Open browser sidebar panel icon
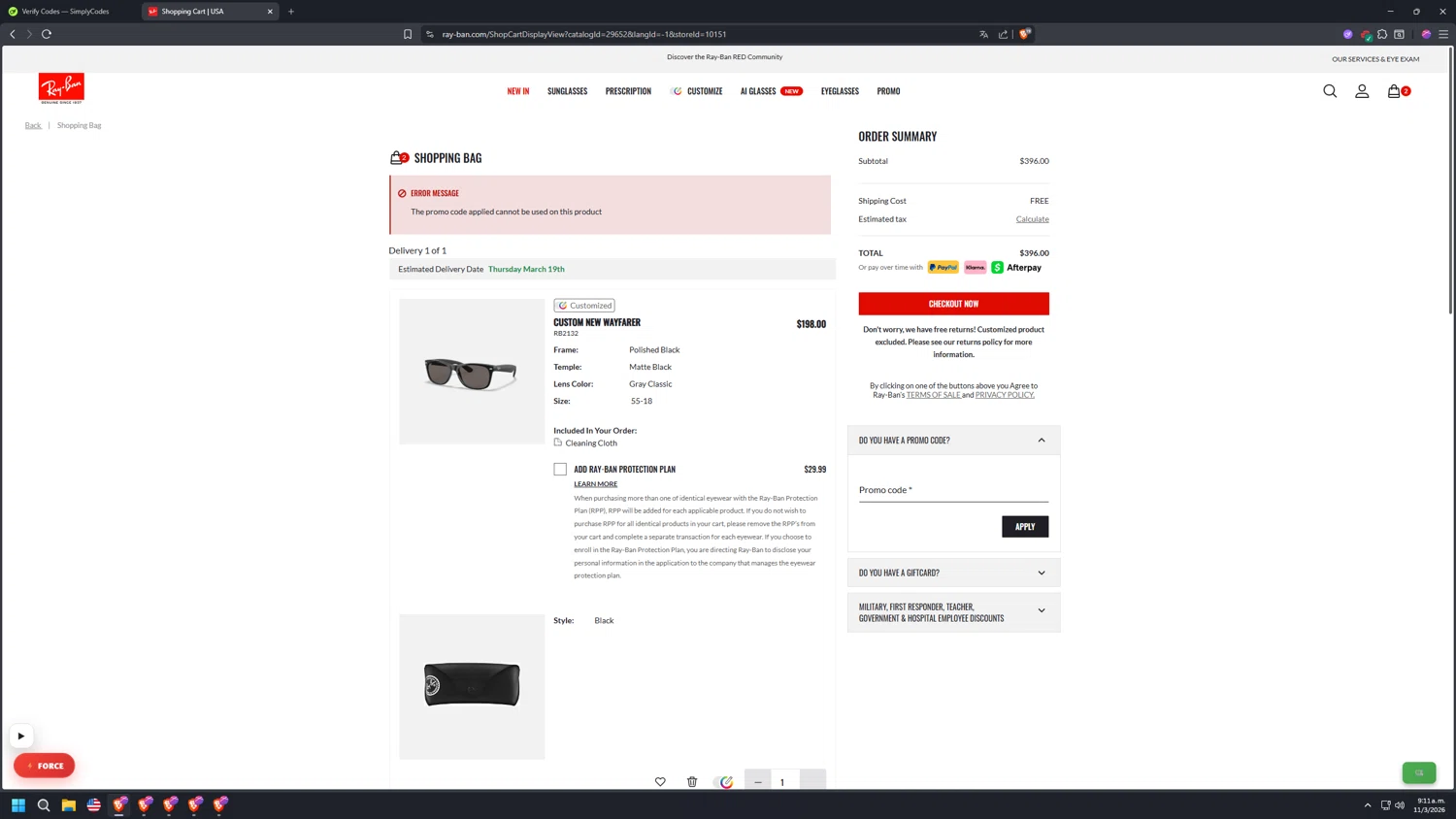1456x819 pixels. tap(1400, 34)
